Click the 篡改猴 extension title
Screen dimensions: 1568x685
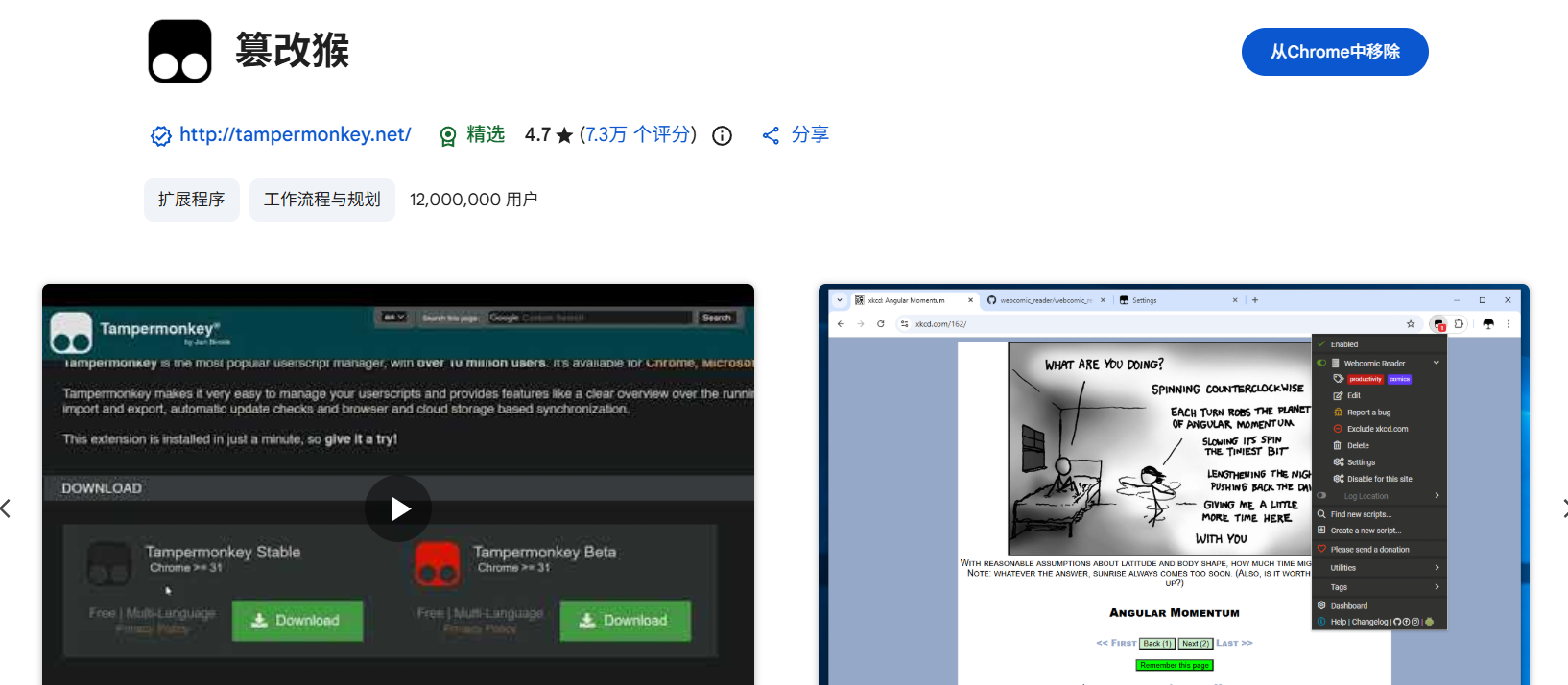tap(293, 50)
